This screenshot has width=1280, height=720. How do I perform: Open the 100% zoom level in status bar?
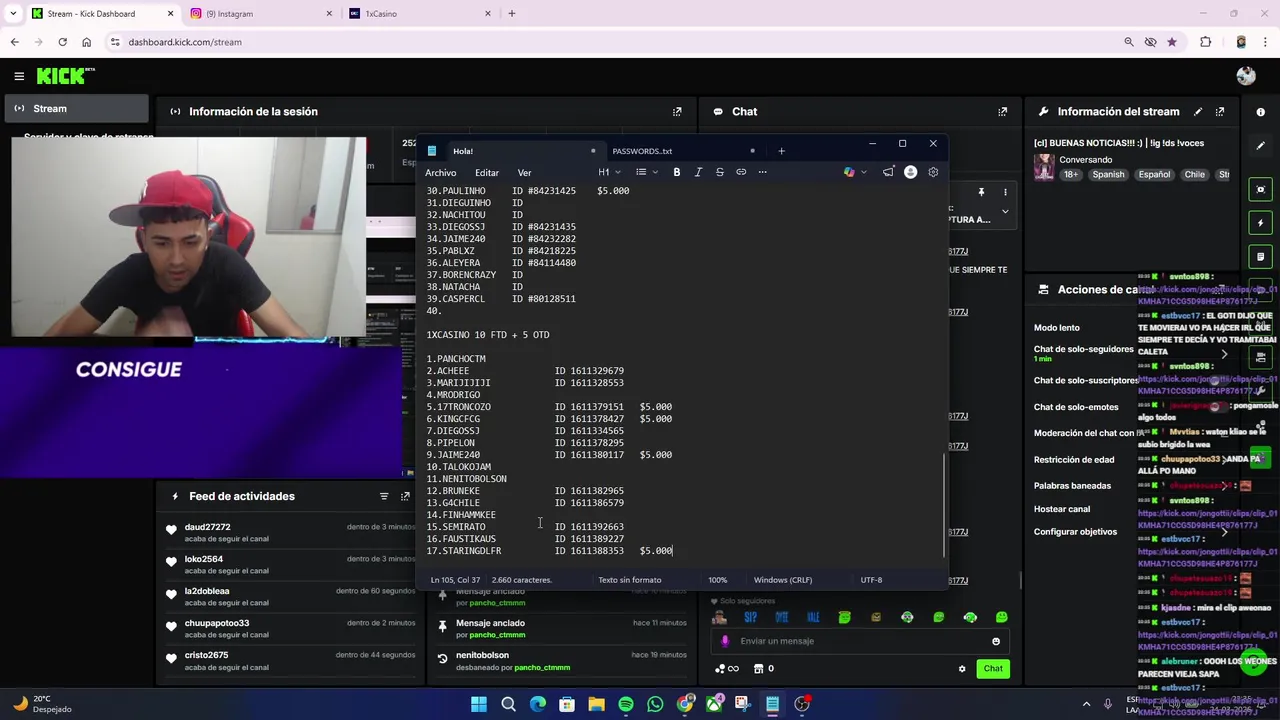click(717, 580)
